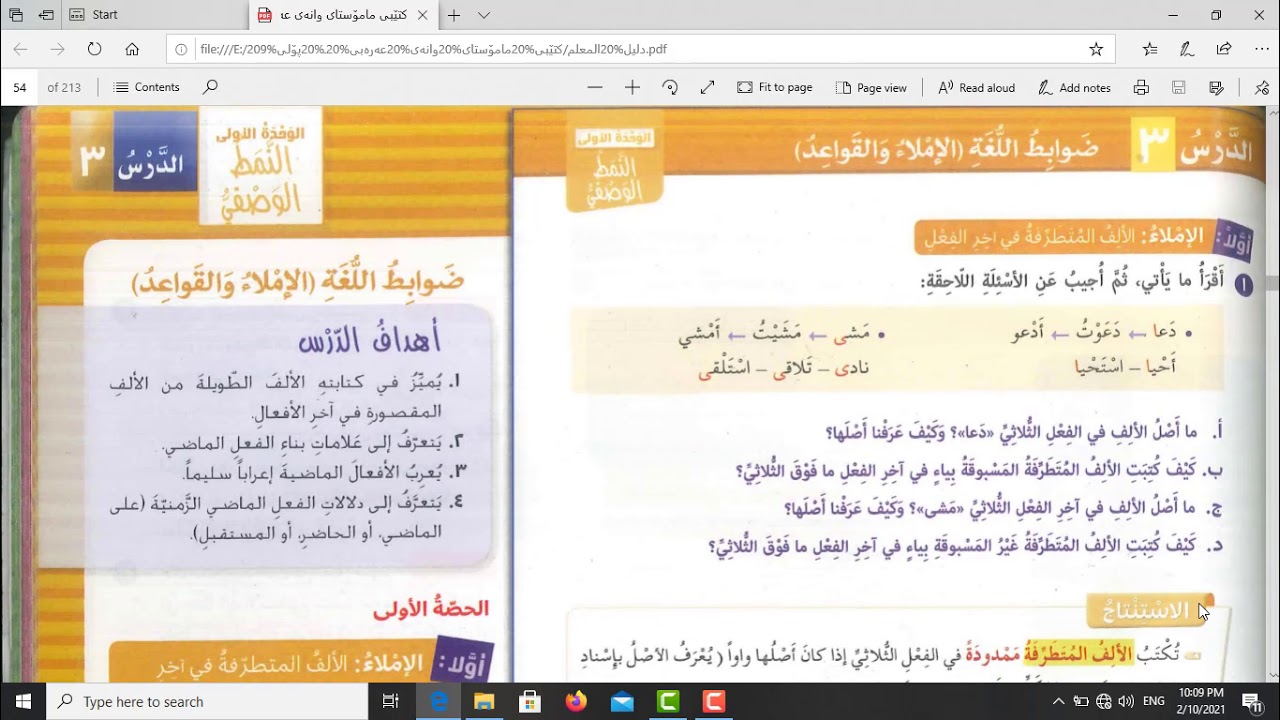Open the Contents panel

147,87
